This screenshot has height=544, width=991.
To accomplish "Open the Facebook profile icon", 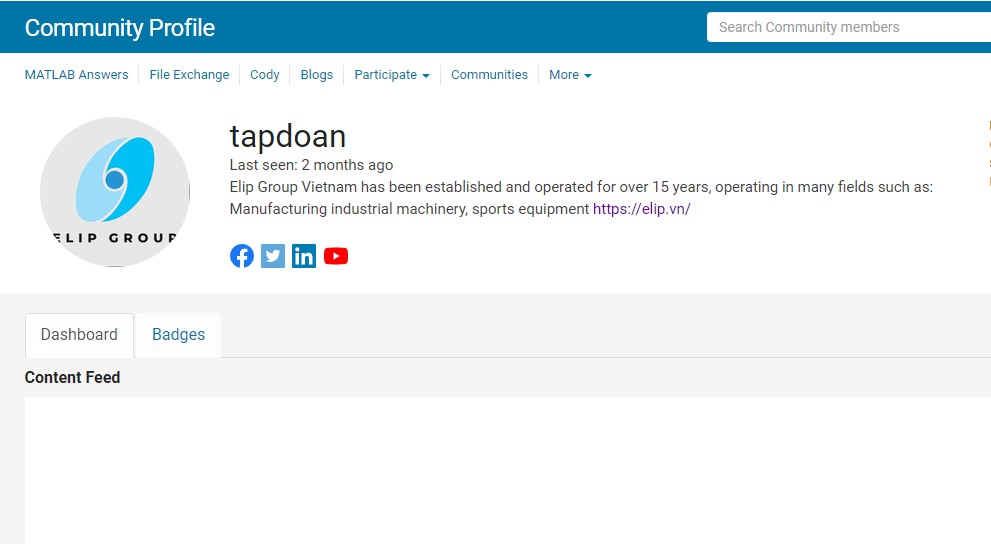I will point(242,256).
